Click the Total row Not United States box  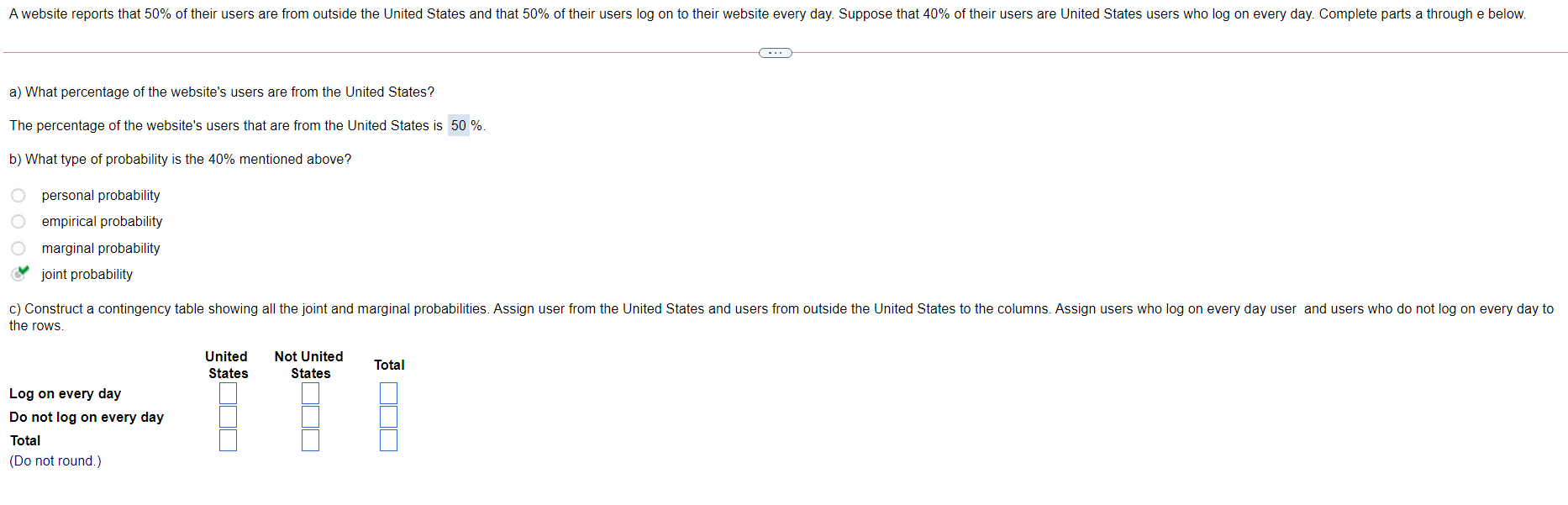click(x=310, y=439)
